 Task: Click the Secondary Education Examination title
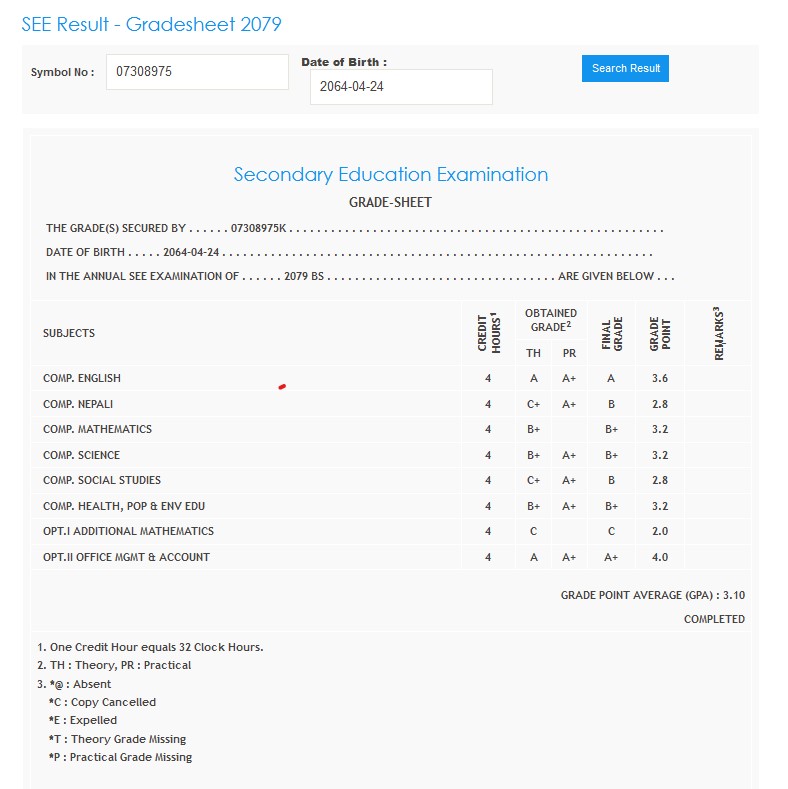pos(390,174)
